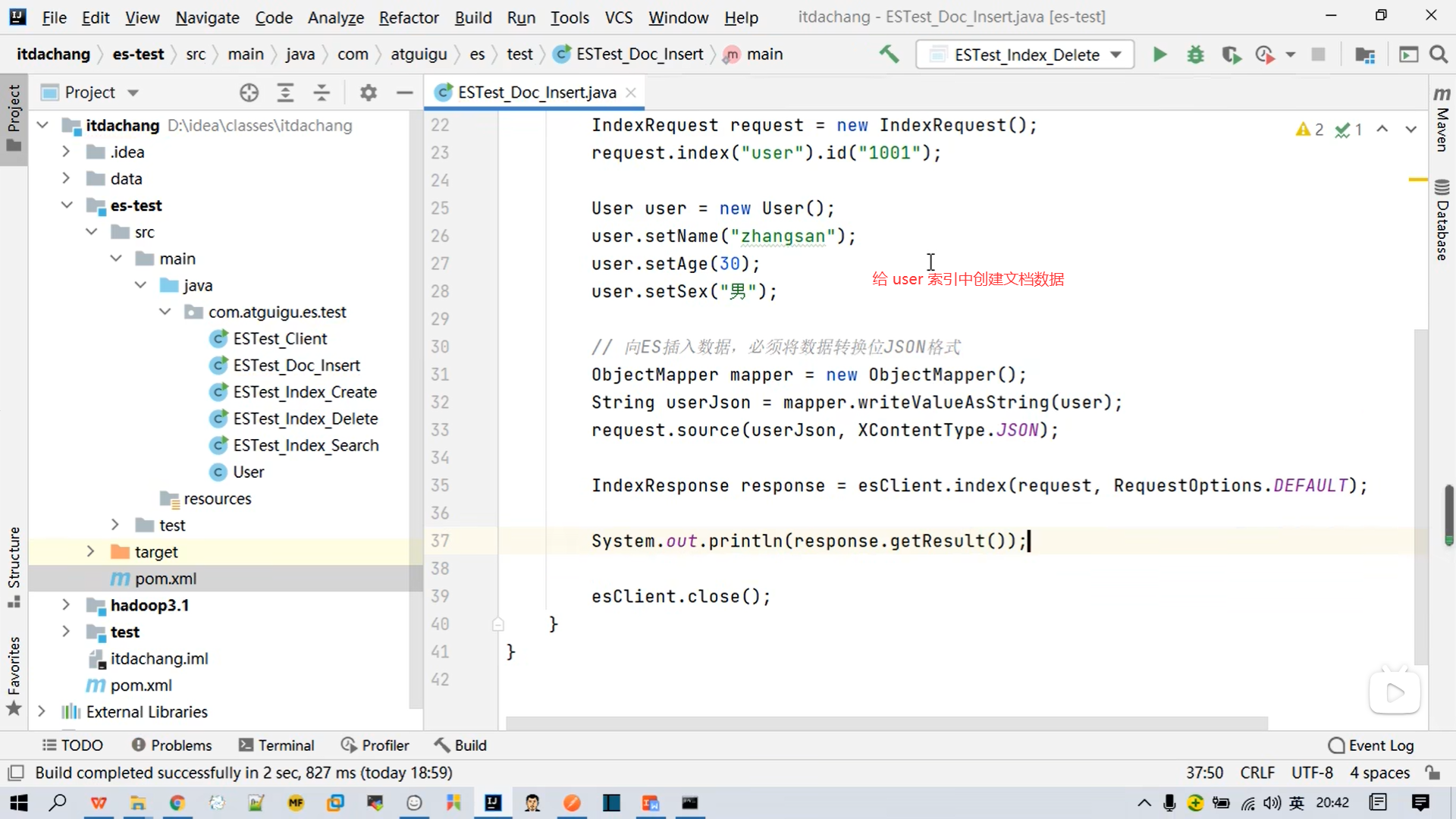Open the Event Log

click(x=1371, y=745)
